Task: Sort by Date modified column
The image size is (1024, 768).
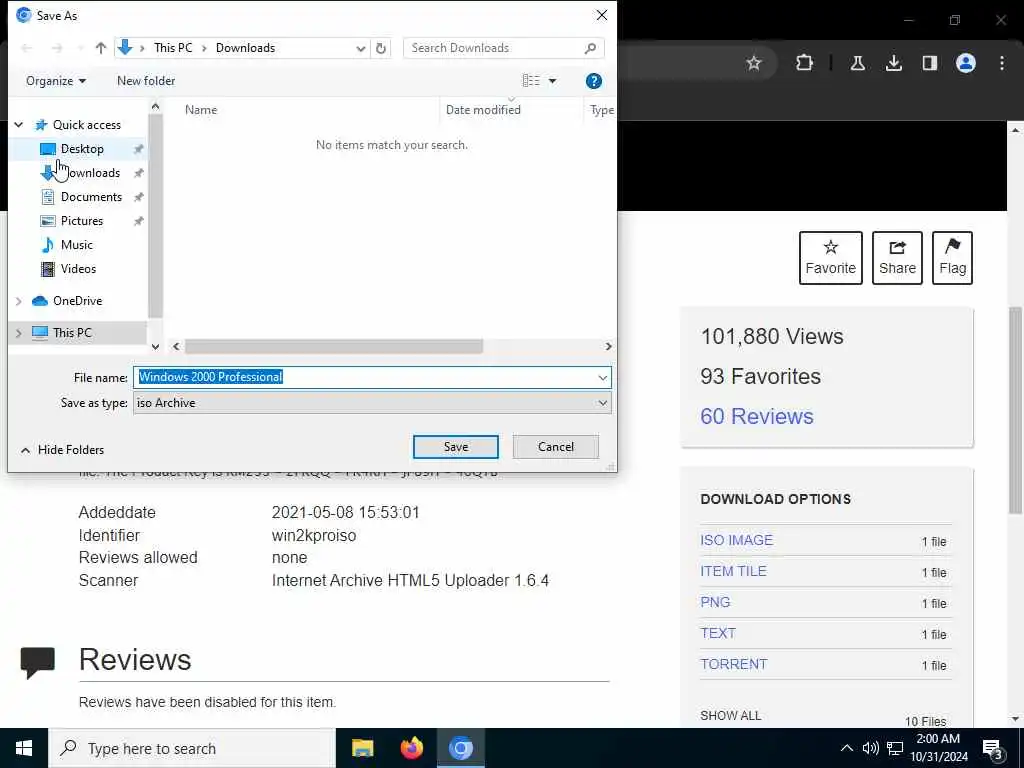Action: (x=483, y=110)
